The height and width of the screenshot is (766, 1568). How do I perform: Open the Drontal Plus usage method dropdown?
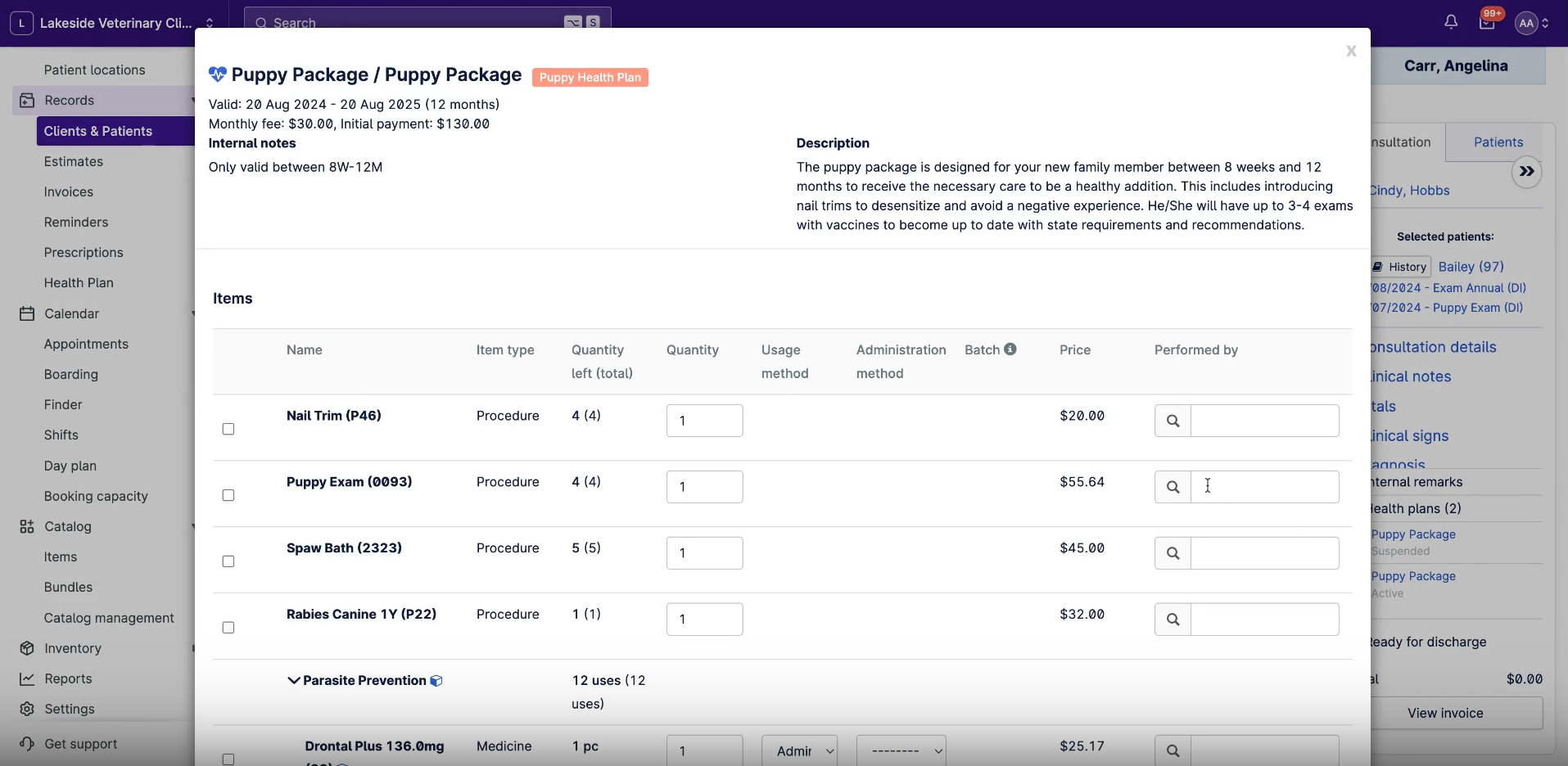[799, 750]
